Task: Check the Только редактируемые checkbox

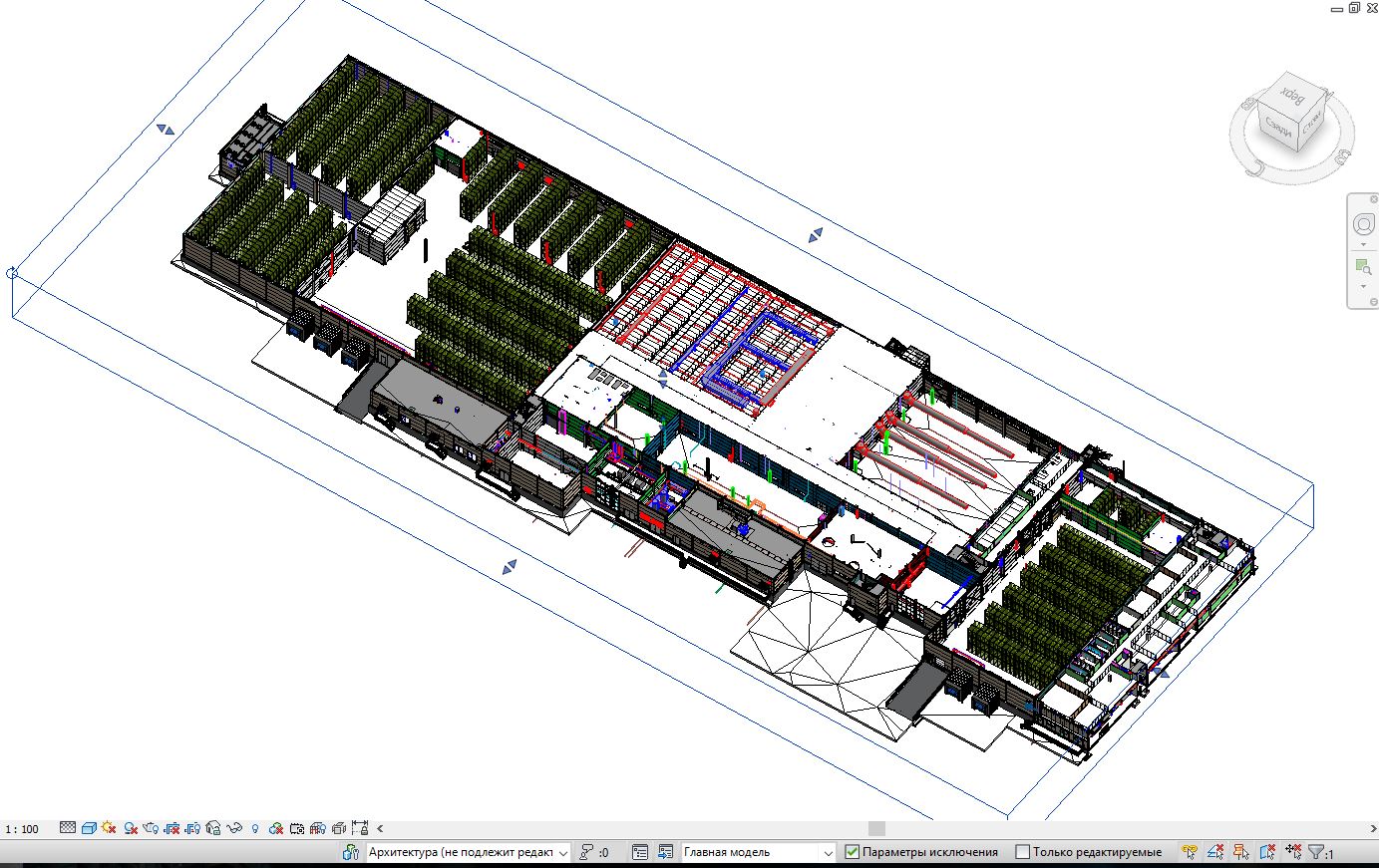Action: 1022,853
